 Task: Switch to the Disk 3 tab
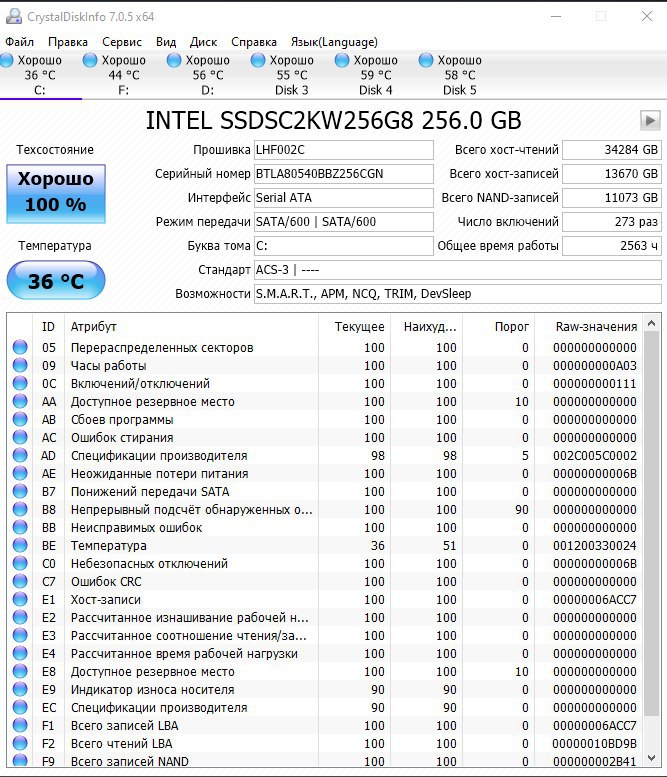(291, 75)
